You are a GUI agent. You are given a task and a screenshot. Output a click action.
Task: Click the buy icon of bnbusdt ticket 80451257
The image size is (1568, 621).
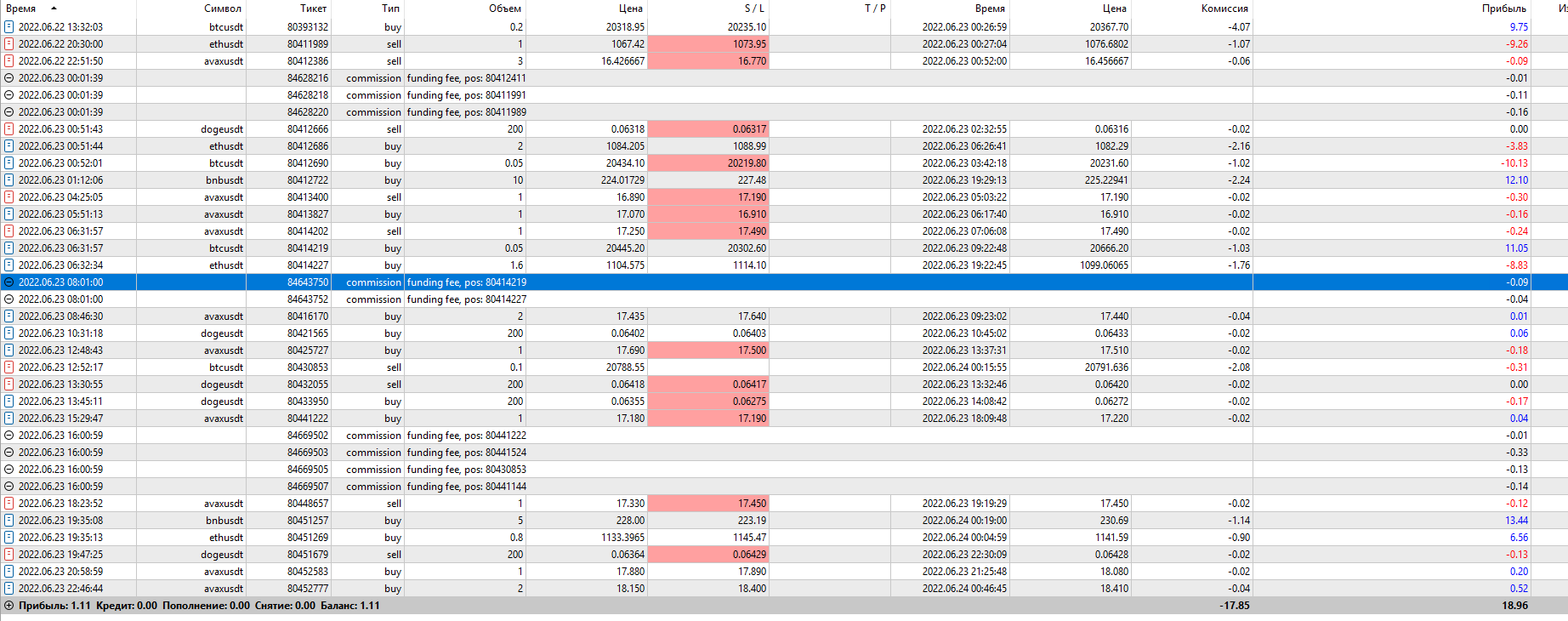tap(9, 521)
